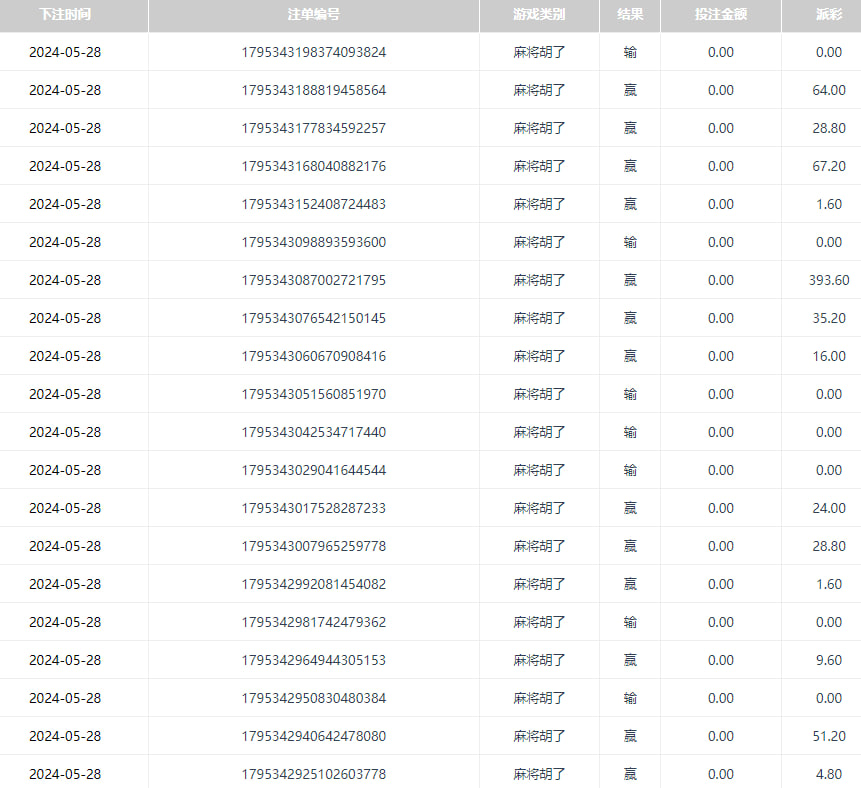Click the 派彩 column header
861x788 pixels.
click(828, 15)
